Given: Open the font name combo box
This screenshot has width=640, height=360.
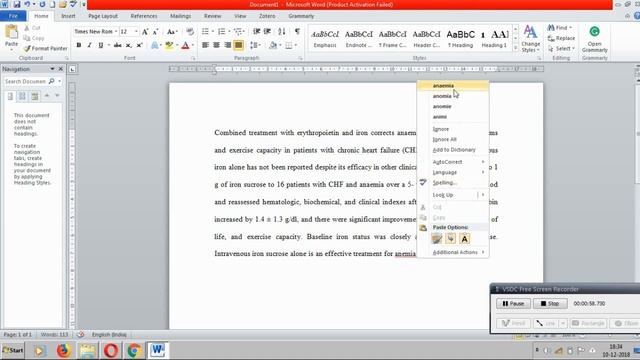Looking at the screenshot, I should click(x=96, y=31).
